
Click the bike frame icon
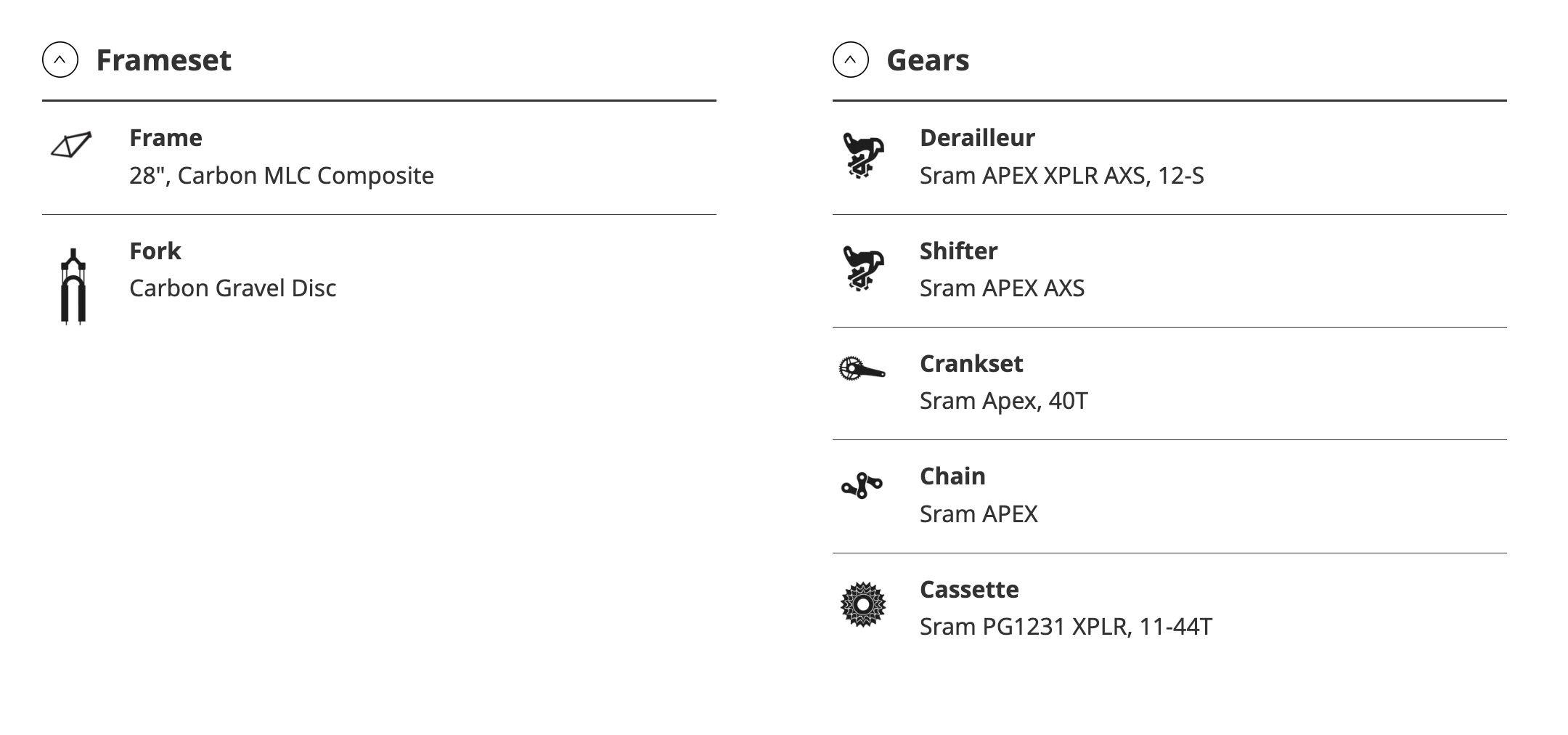tap(71, 145)
